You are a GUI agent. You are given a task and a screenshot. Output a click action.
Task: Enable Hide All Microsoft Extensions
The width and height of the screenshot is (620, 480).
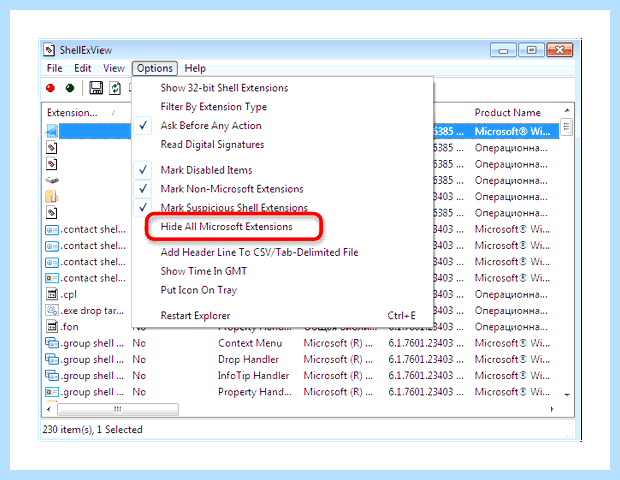click(x=227, y=226)
